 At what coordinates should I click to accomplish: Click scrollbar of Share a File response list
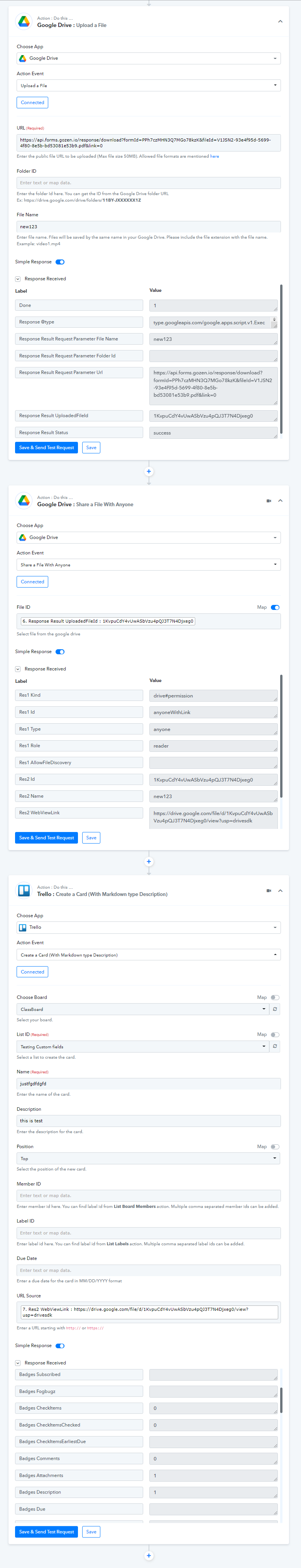(x=281, y=736)
